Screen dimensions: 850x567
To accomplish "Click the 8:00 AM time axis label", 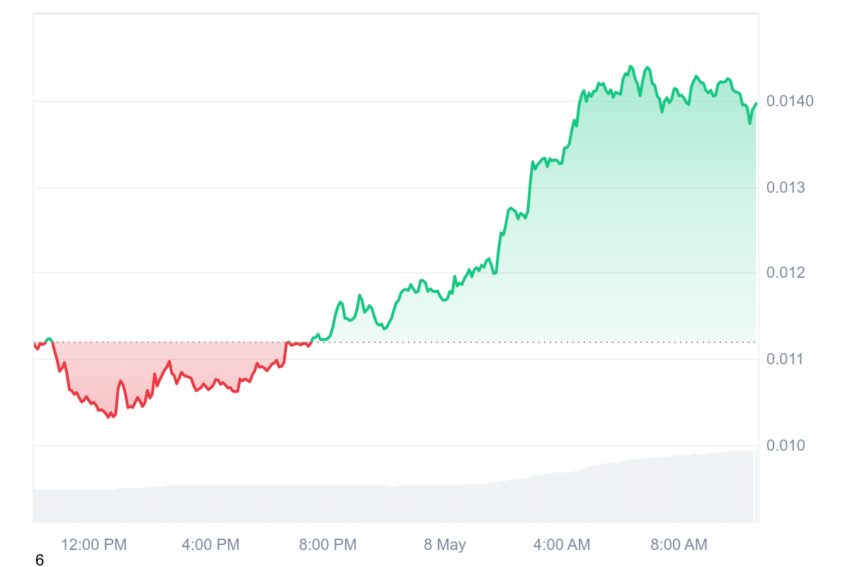I will click(x=679, y=544).
